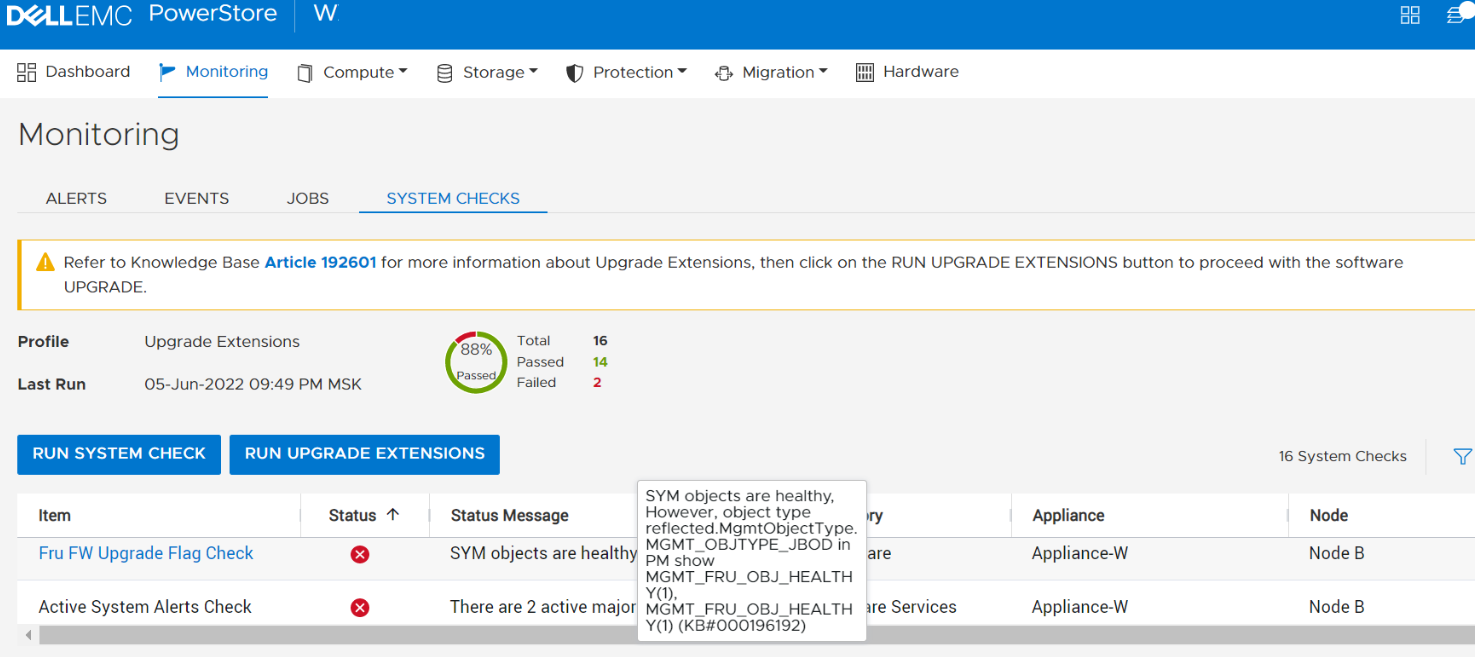
Task: Switch to the EVENTS tab
Action: pos(197,199)
